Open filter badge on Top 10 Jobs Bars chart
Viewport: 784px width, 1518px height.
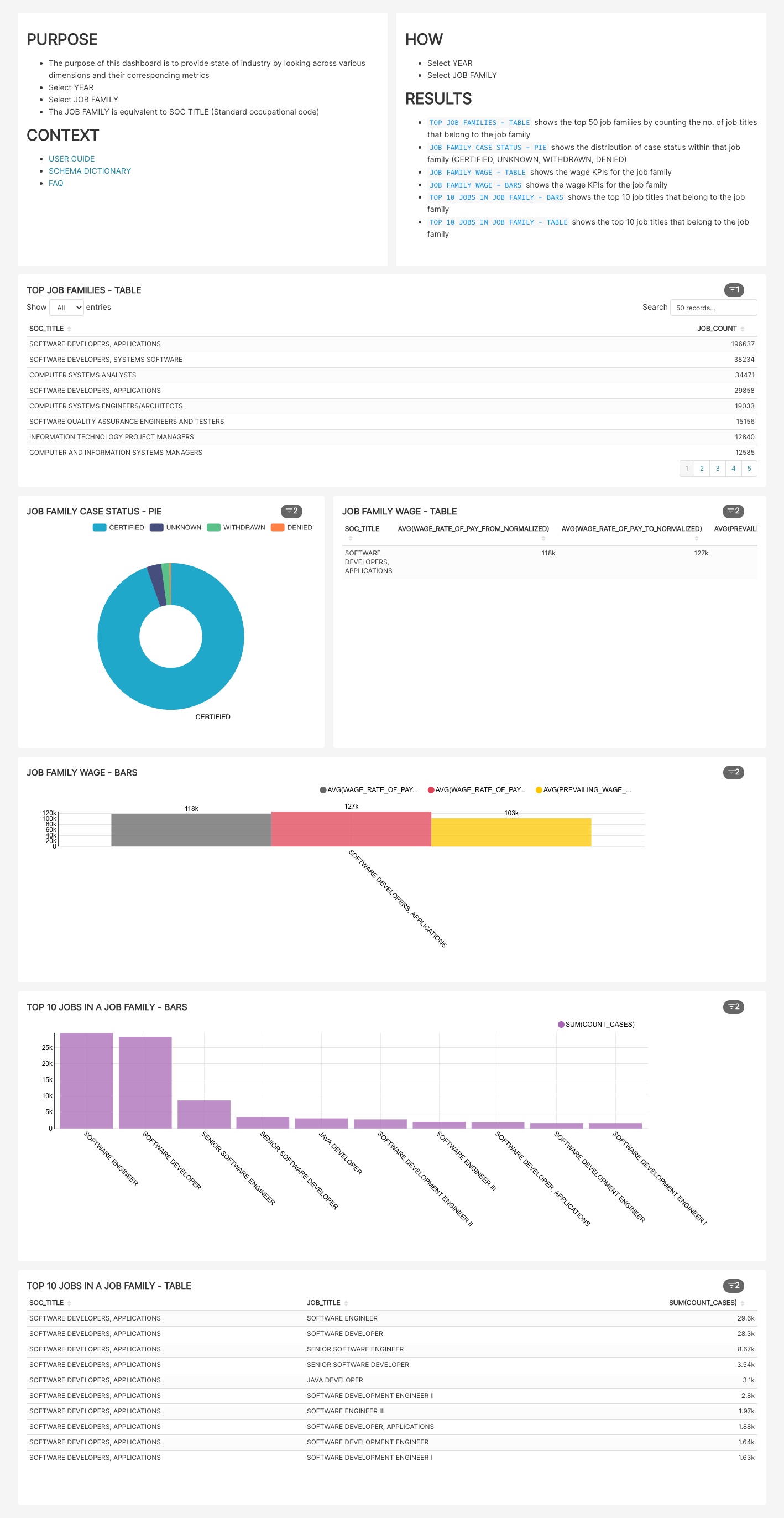coord(733,1006)
